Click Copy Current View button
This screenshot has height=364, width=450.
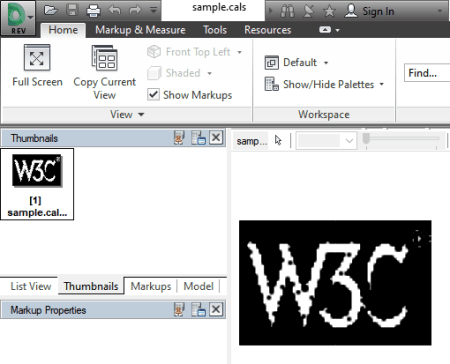(104, 73)
